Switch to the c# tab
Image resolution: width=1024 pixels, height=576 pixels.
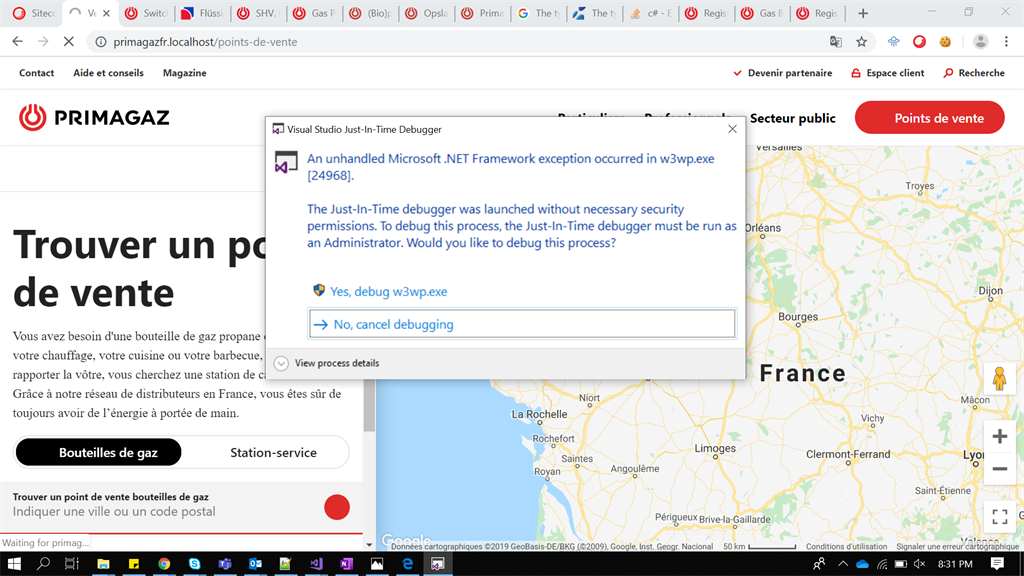651,13
